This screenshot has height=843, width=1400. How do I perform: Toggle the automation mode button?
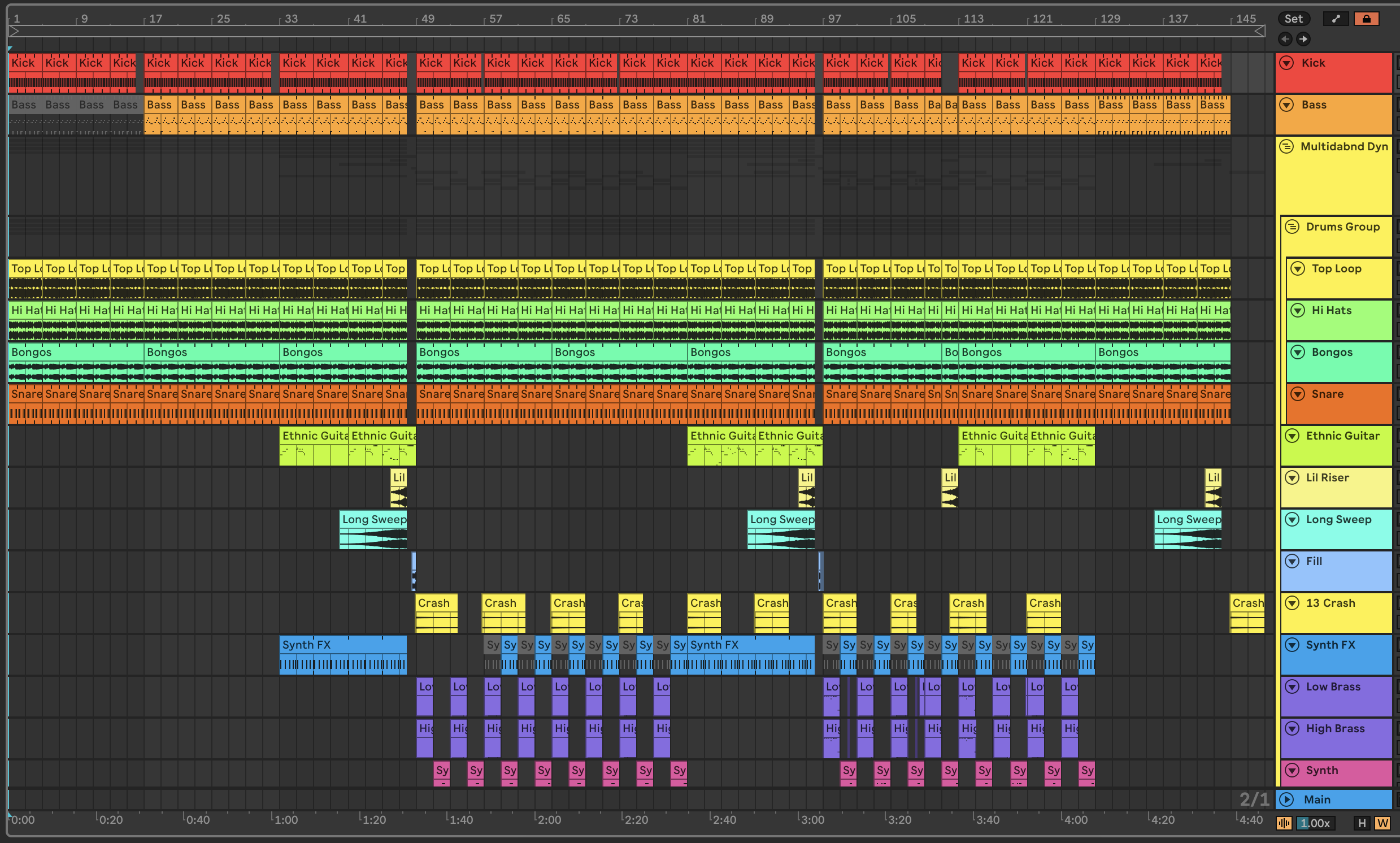1335,19
